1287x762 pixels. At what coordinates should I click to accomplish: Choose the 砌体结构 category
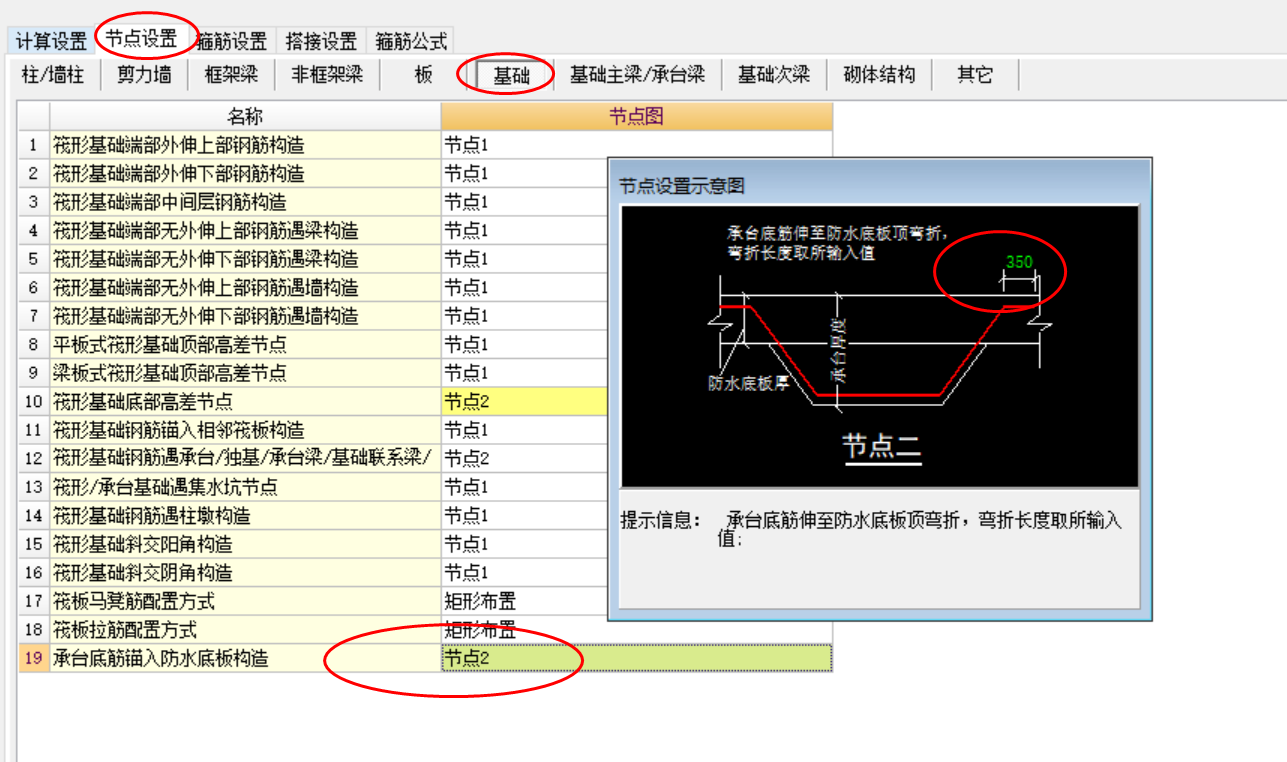click(x=879, y=75)
